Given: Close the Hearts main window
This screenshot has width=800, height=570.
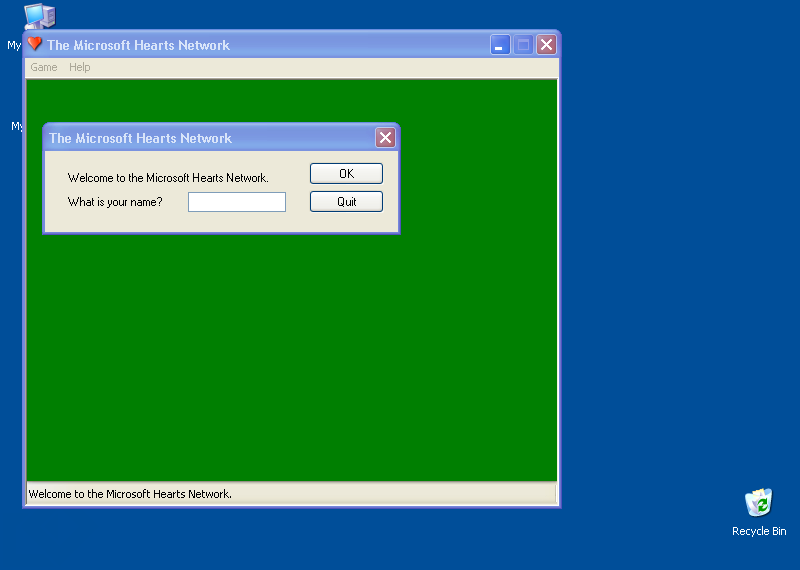Looking at the screenshot, I should [546, 45].
